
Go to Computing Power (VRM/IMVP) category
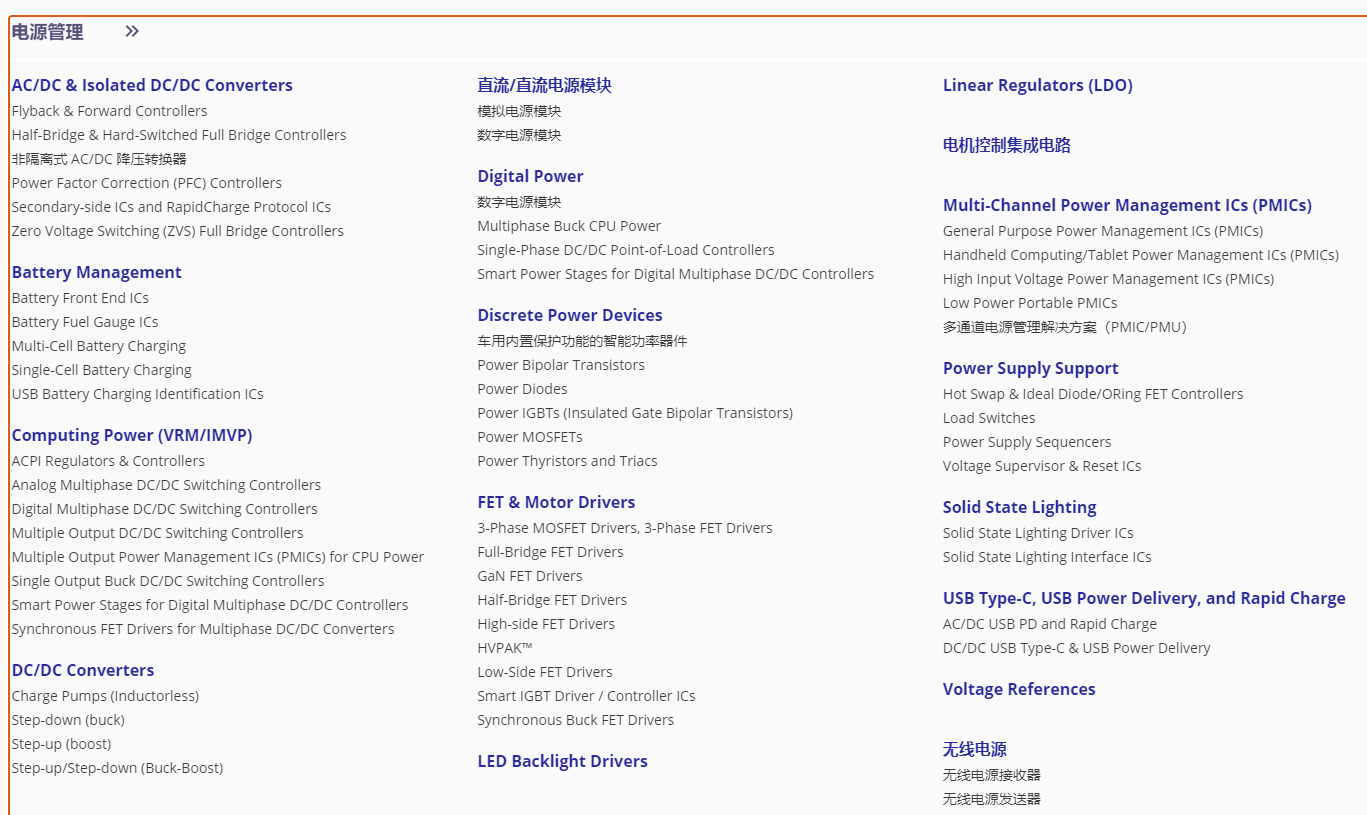132,435
